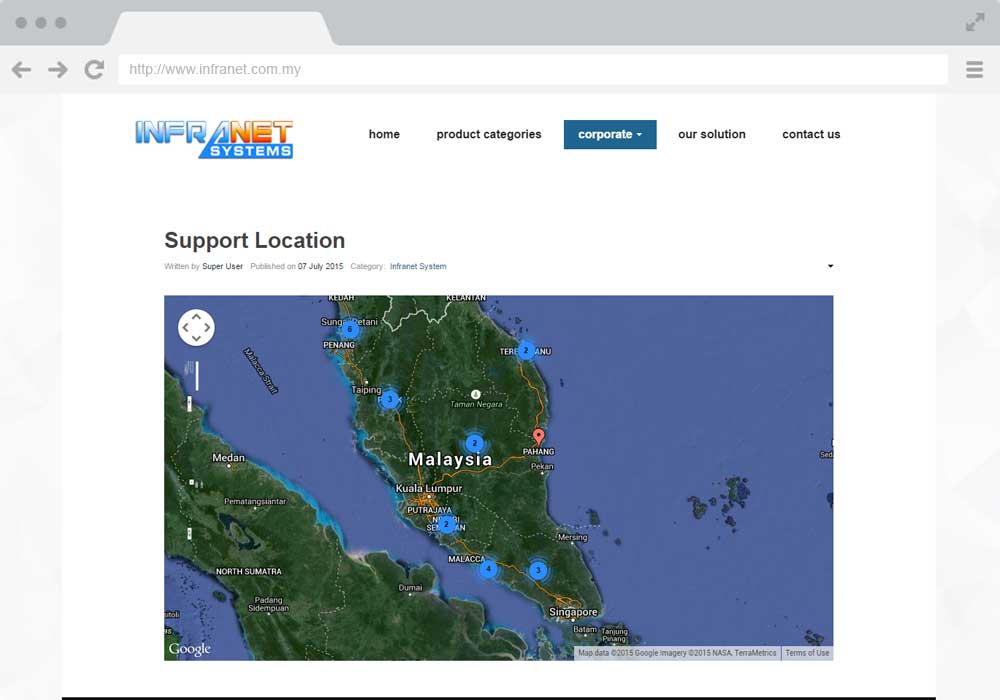Open the cluster marker 4 near Malacca
This screenshot has width=1000, height=700.
[489, 569]
